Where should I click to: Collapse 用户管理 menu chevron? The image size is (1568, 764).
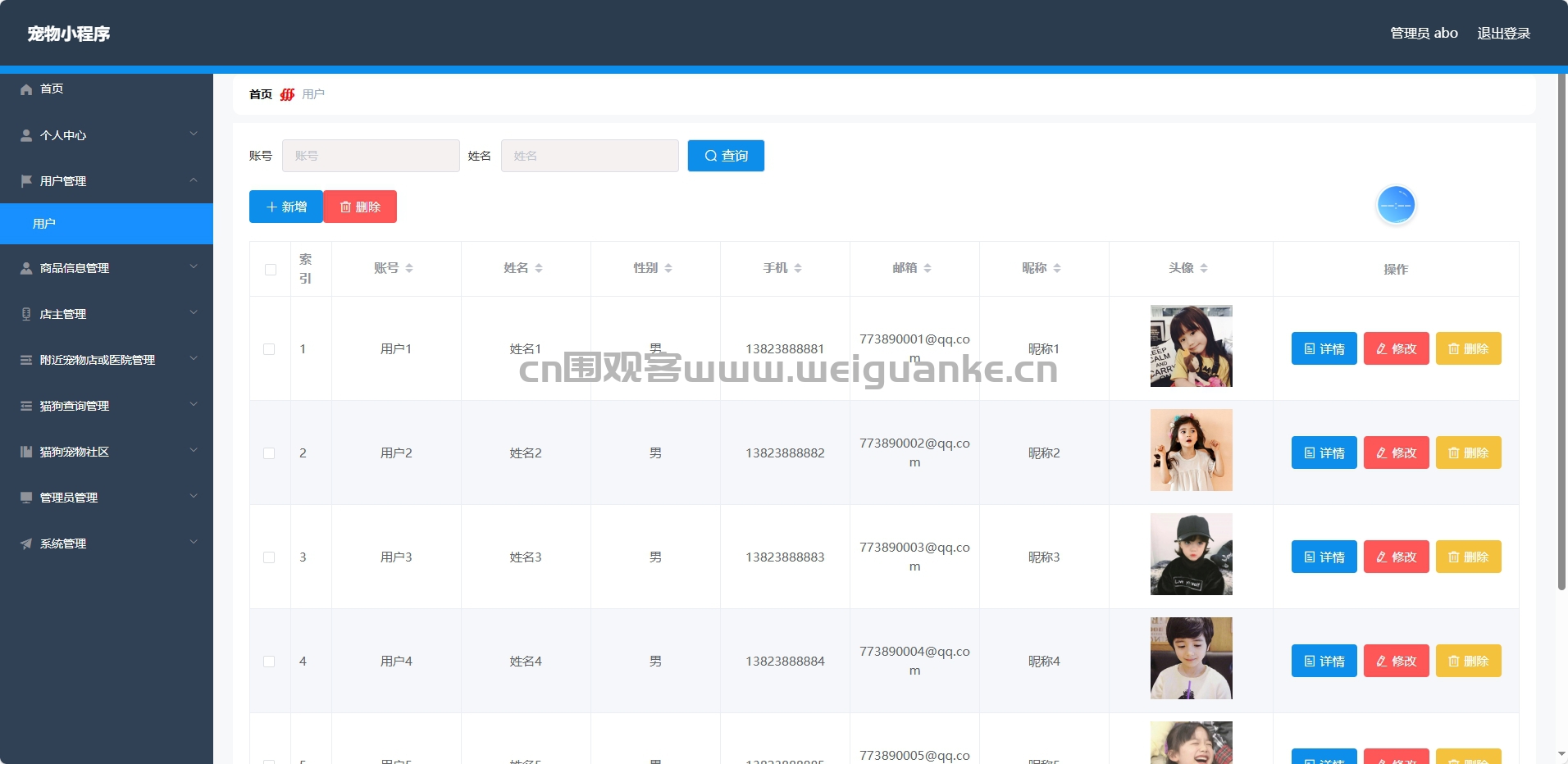tap(194, 180)
